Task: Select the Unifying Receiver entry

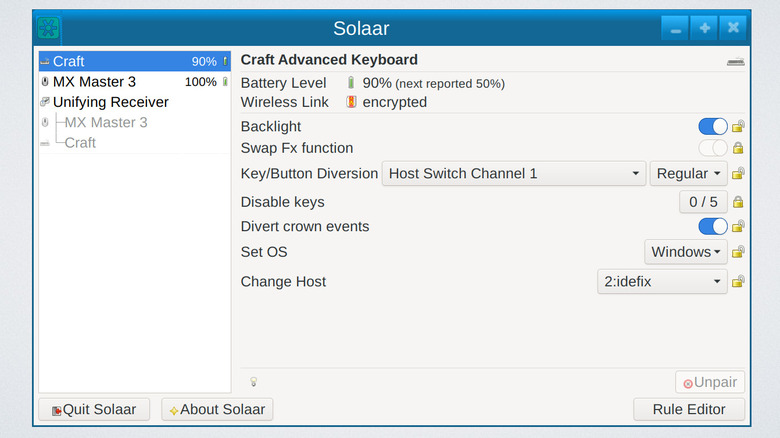Action: point(135,102)
